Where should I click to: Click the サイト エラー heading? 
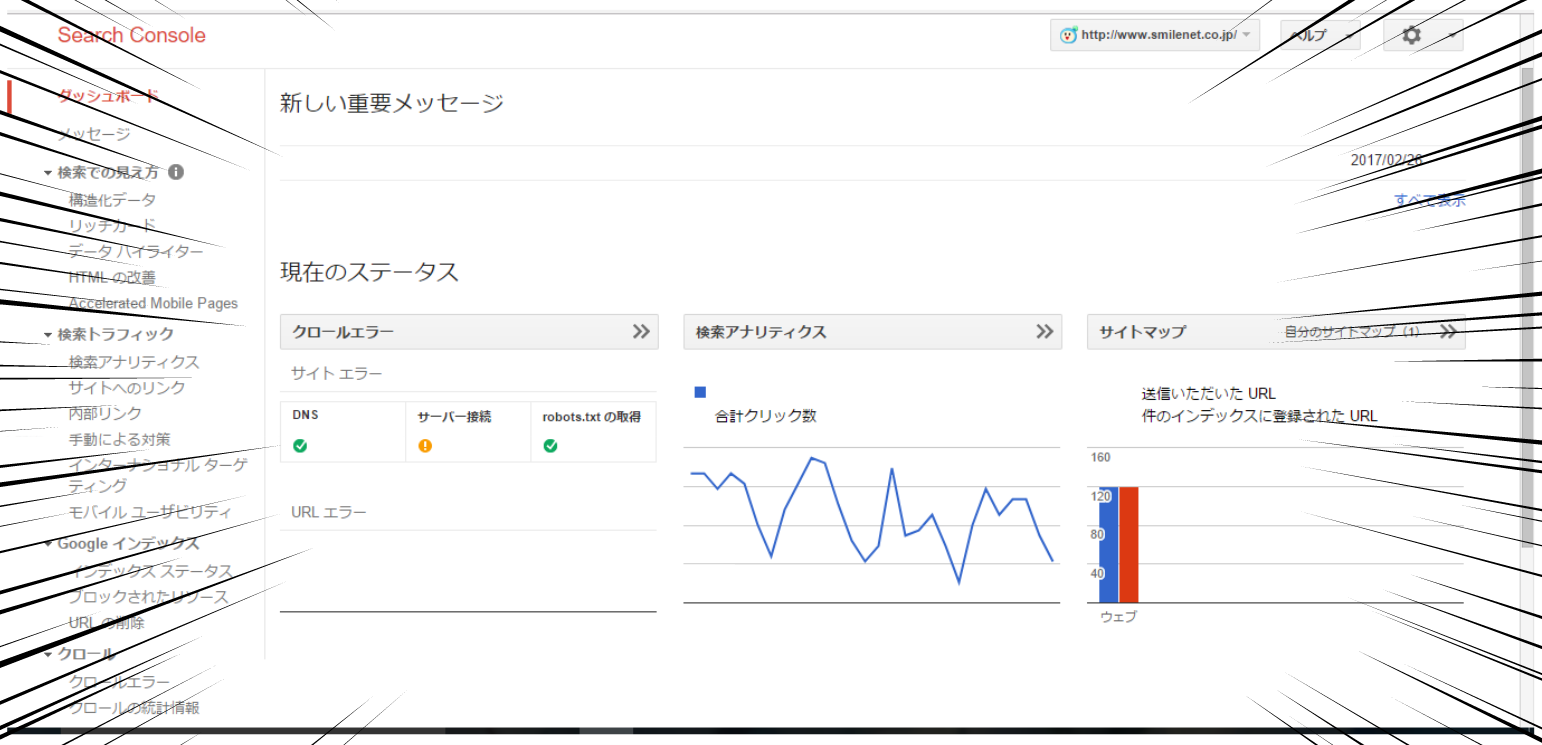337,374
